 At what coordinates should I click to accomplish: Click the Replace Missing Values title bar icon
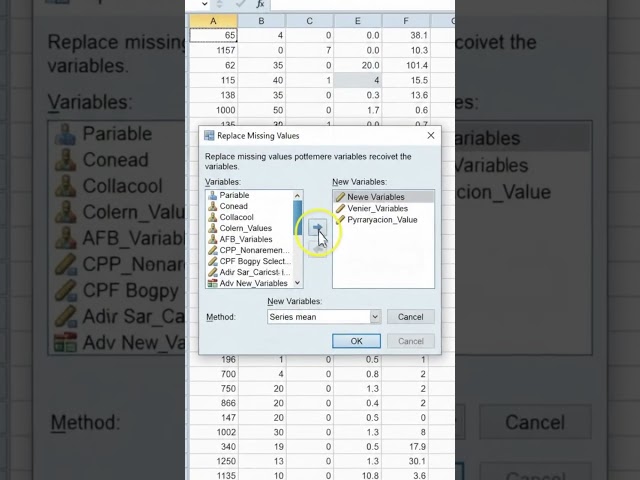209,136
